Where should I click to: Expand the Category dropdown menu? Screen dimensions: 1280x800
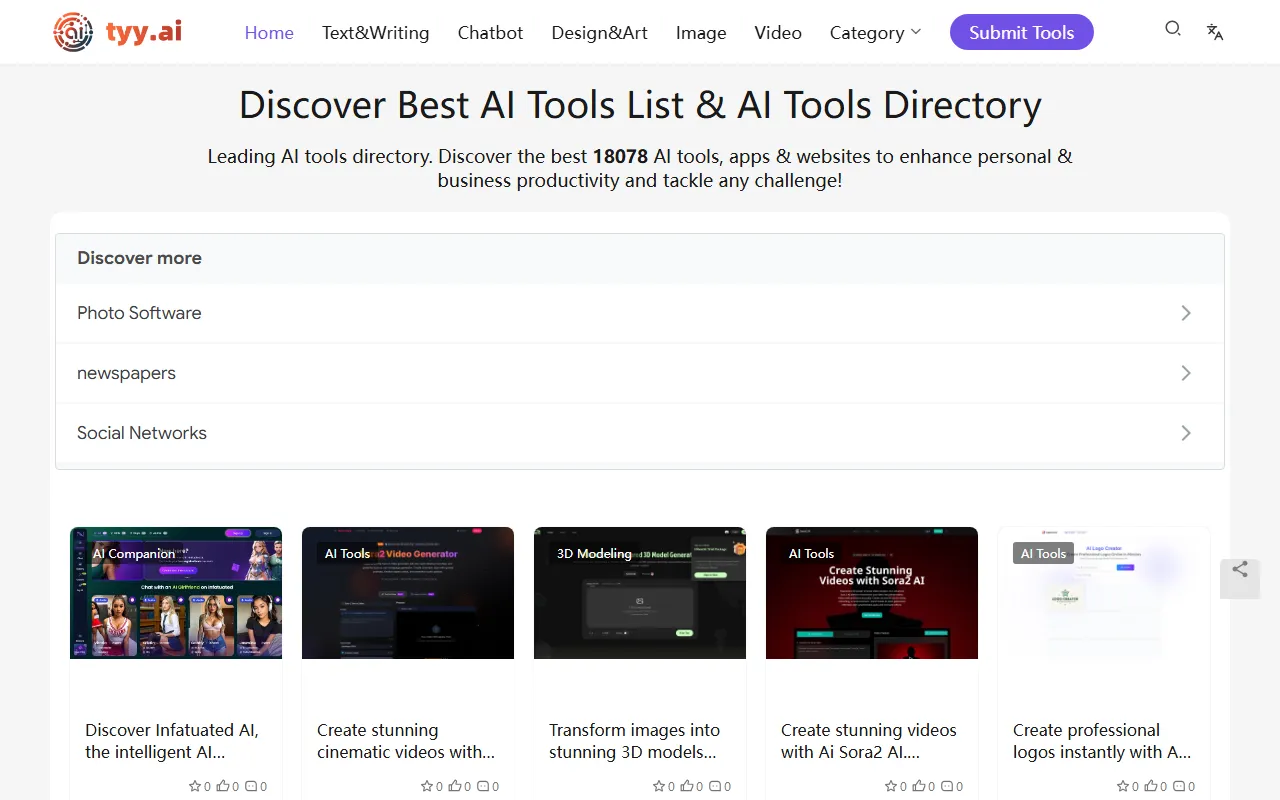pos(875,33)
